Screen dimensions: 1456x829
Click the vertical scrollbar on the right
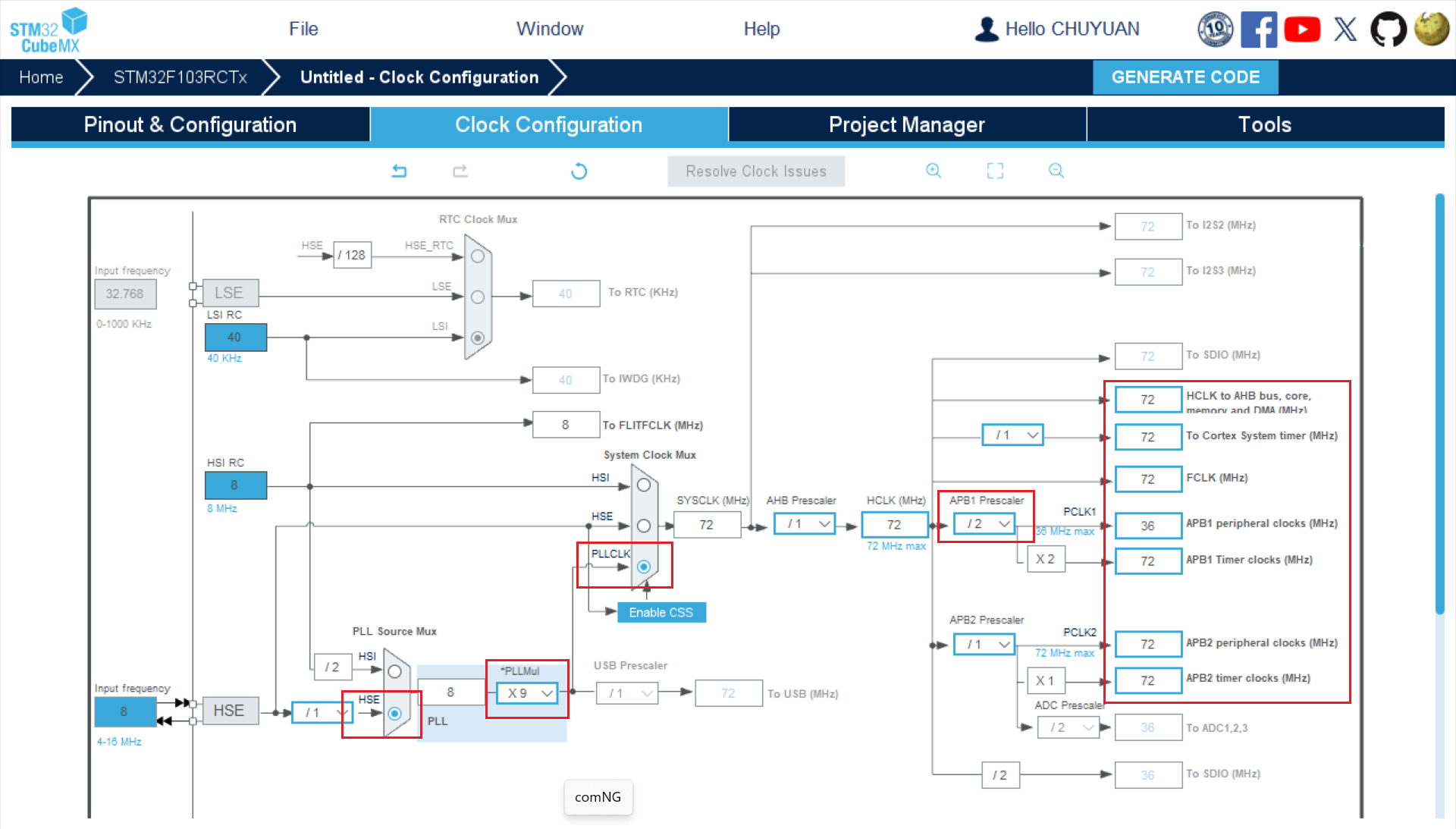(x=1439, y=402)
